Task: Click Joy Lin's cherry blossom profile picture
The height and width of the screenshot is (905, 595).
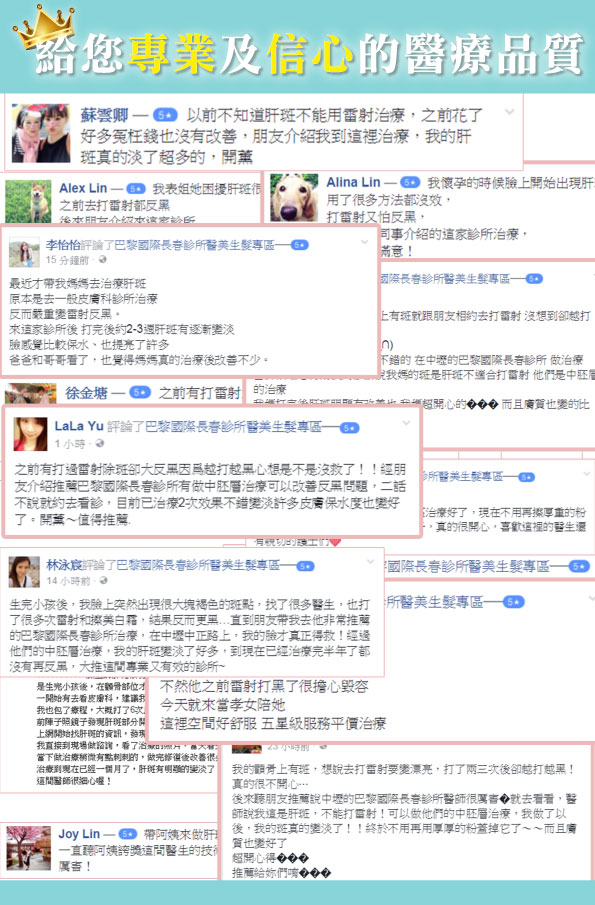Action: click(28, 847)
